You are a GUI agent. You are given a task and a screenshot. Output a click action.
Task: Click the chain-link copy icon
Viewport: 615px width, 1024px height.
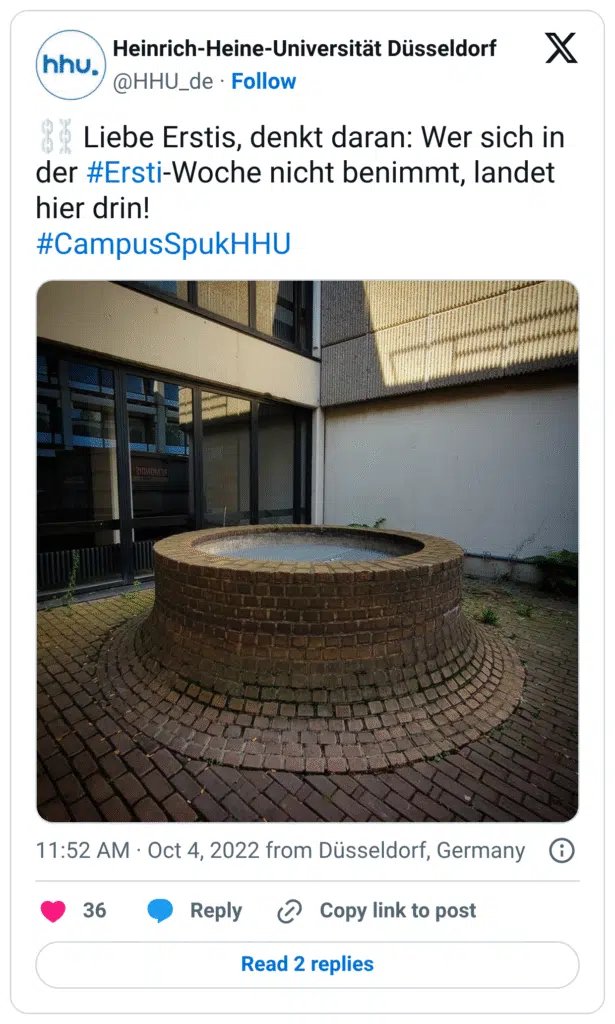(x=289, y=911)
